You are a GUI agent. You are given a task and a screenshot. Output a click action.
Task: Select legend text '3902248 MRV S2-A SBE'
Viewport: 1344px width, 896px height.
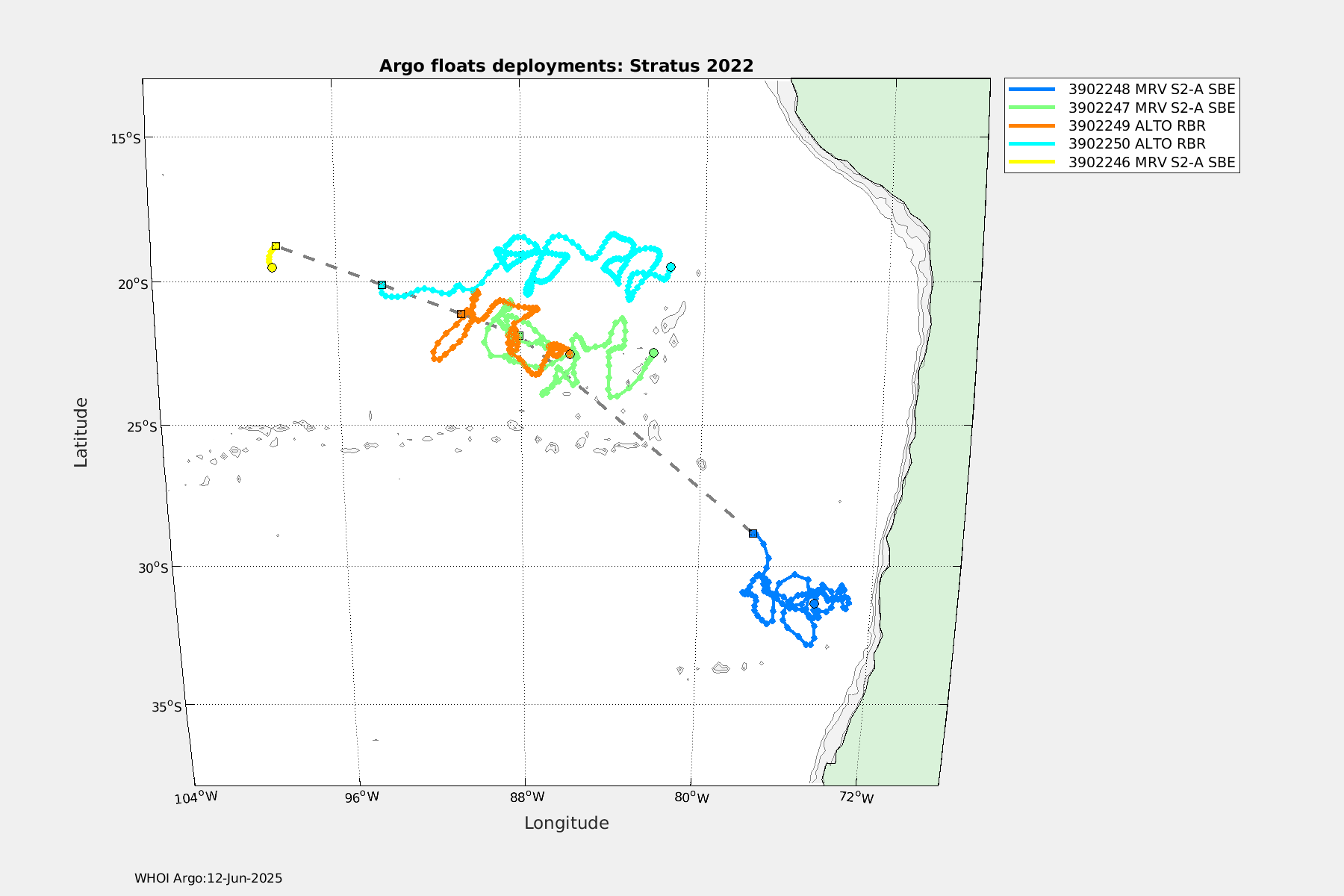1151,90
